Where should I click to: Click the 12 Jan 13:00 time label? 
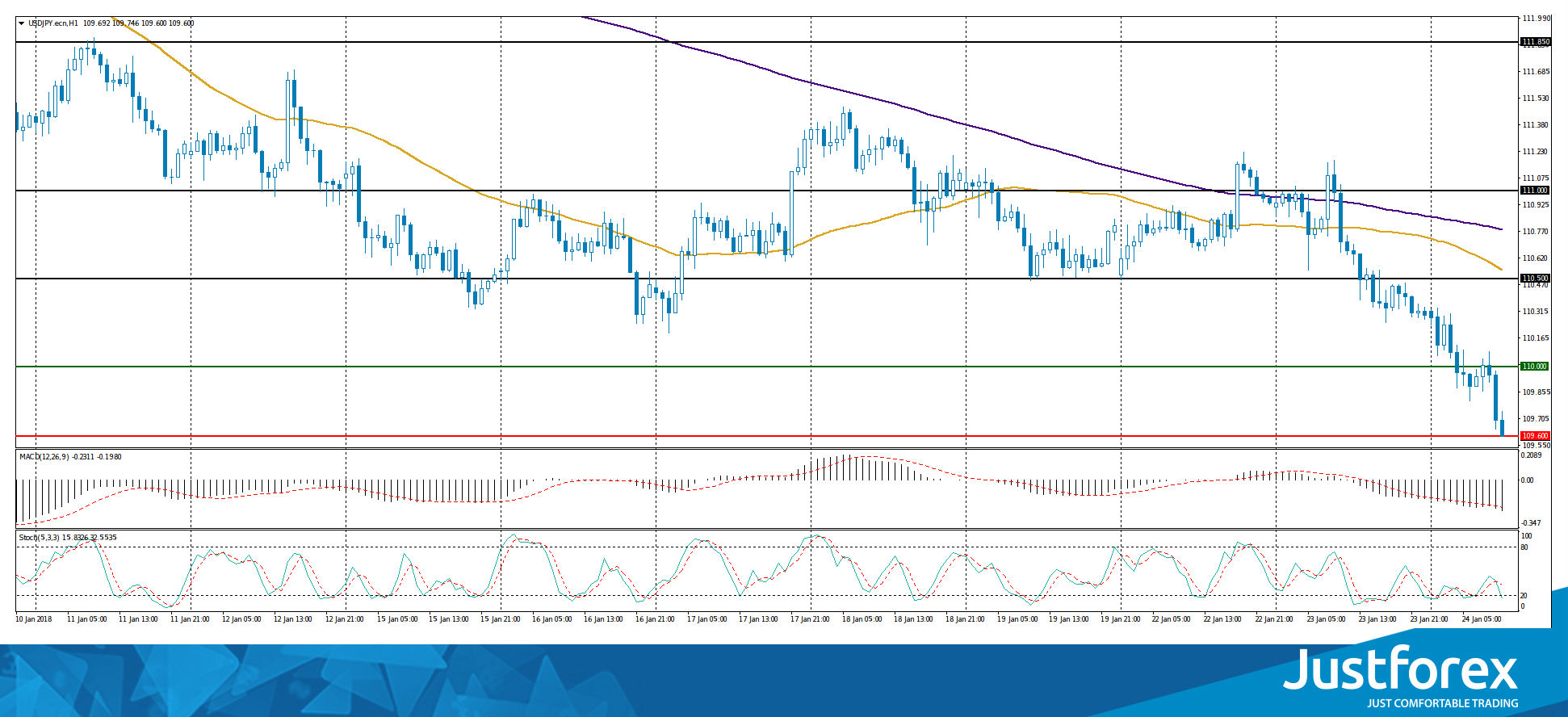click(x=293, y=619)
